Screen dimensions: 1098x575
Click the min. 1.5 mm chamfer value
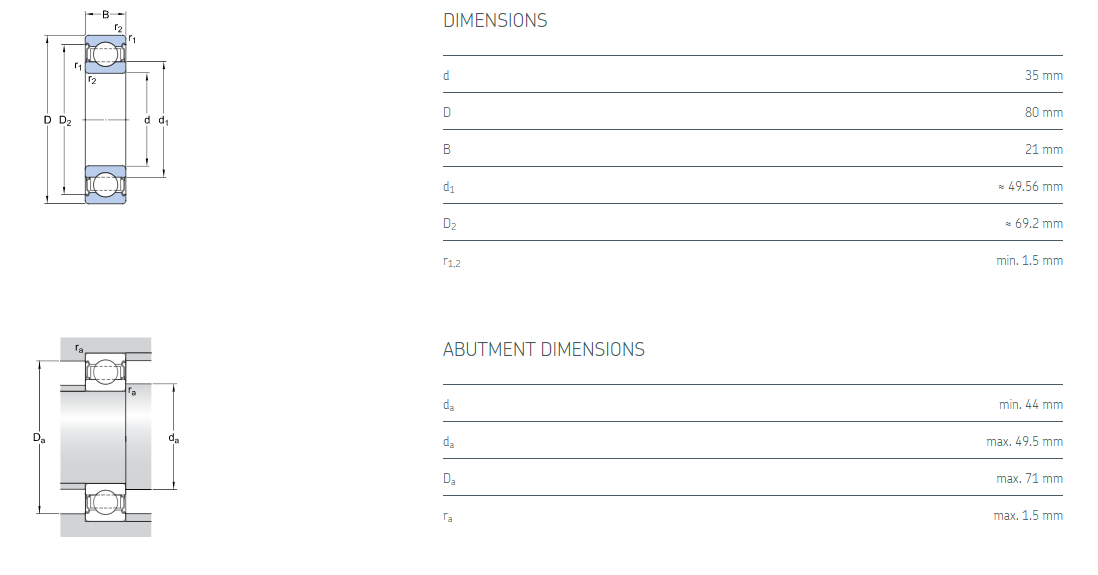click(1030, 260)
